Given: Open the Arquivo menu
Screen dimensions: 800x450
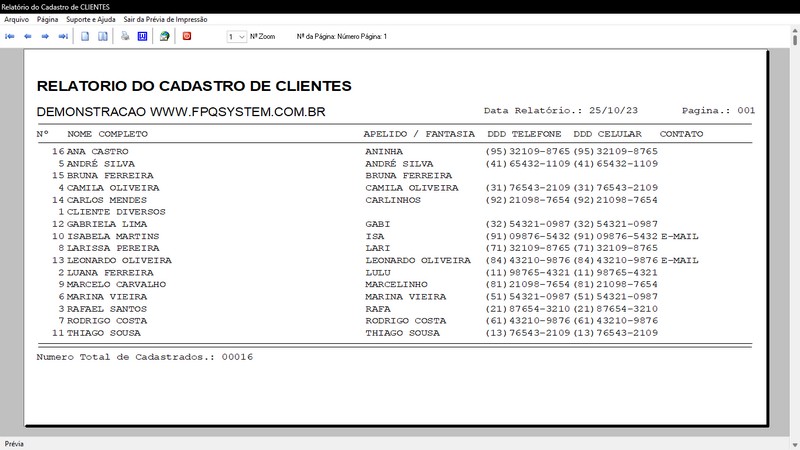Looking at the screenshot, I should pyautogui.click(x=16, y=19).
